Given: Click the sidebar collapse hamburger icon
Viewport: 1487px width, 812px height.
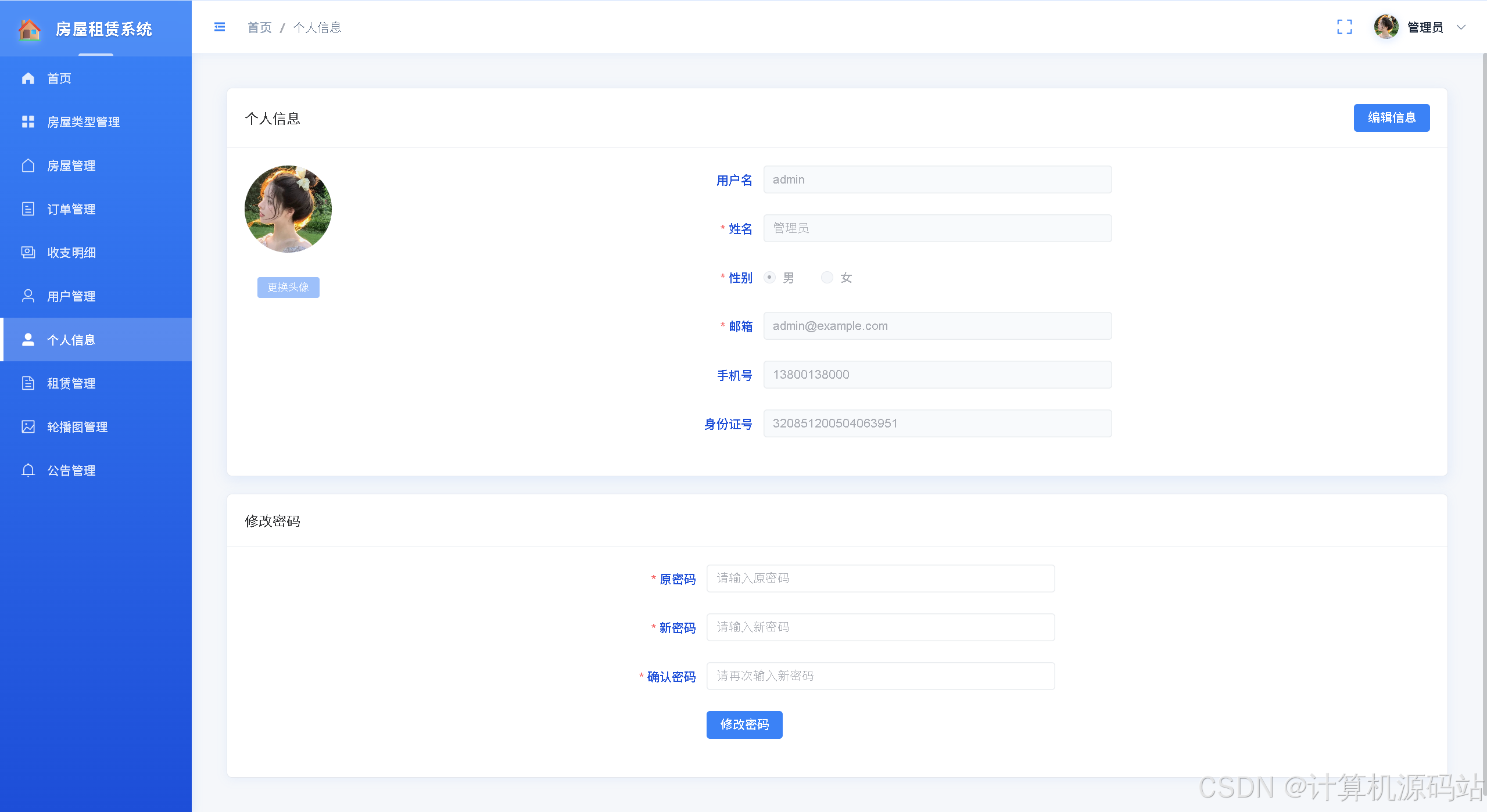Looking at the screenshot, I should (x=220, y=27).
